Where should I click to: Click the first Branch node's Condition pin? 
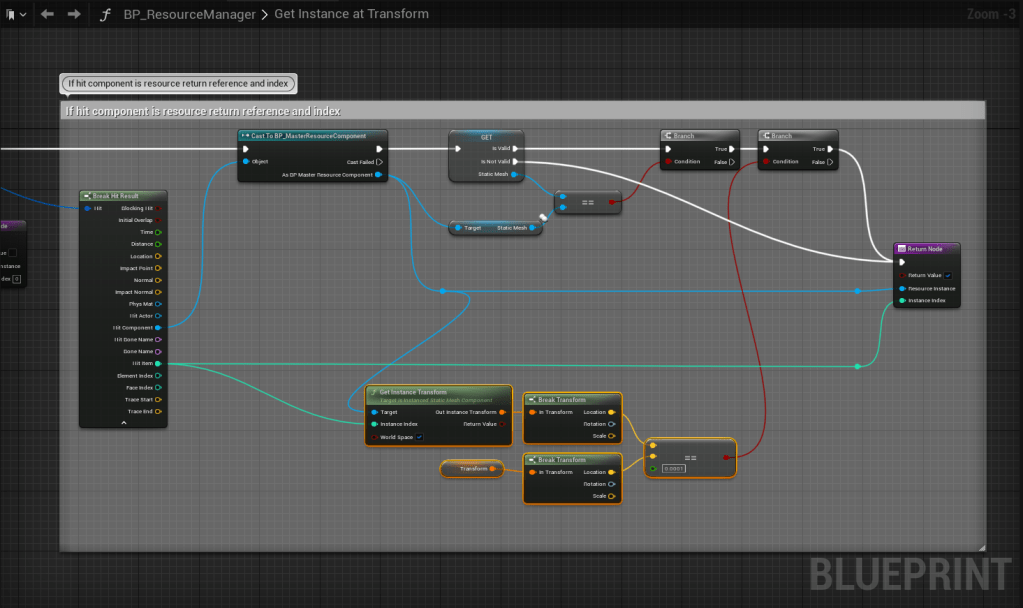click(x=668, y=161)
